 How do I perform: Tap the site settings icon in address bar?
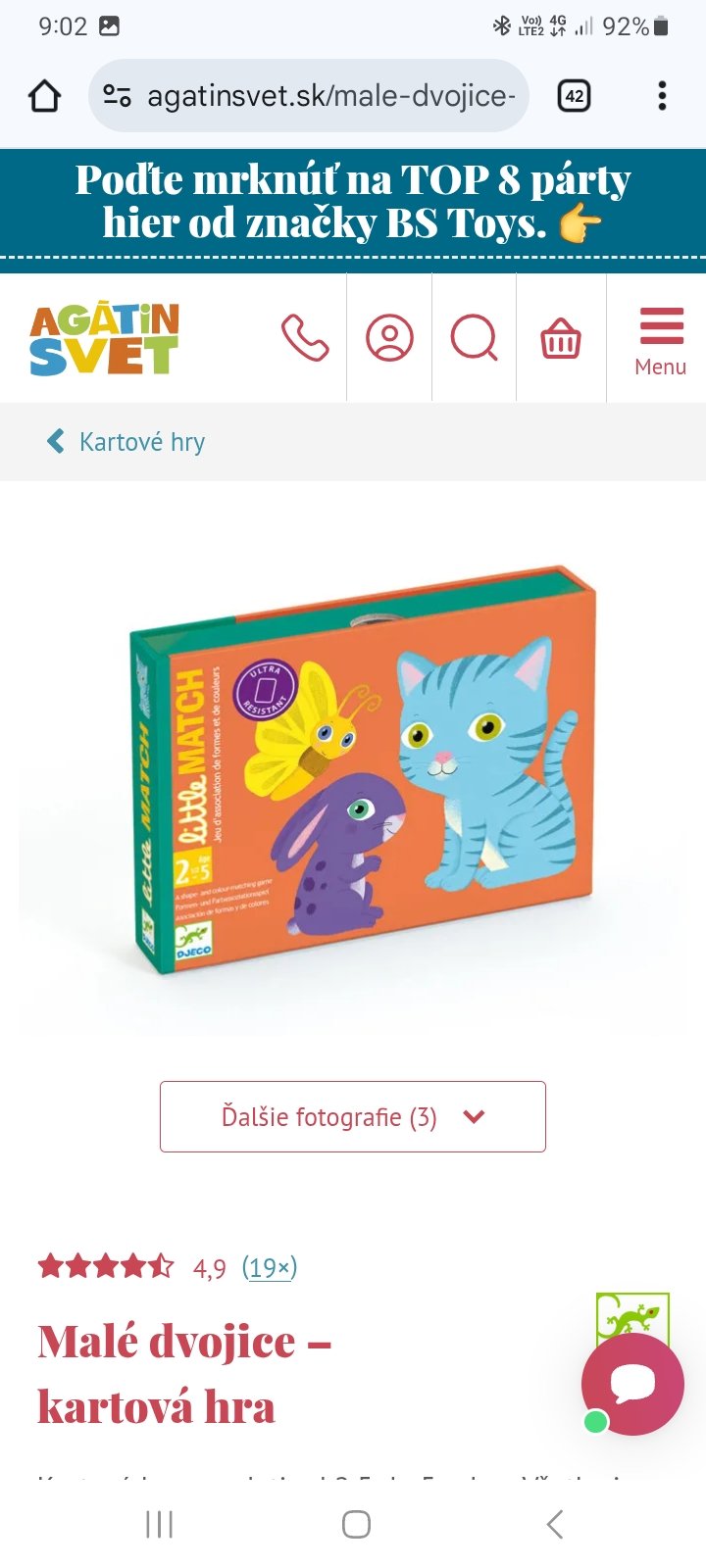(118, 96)
